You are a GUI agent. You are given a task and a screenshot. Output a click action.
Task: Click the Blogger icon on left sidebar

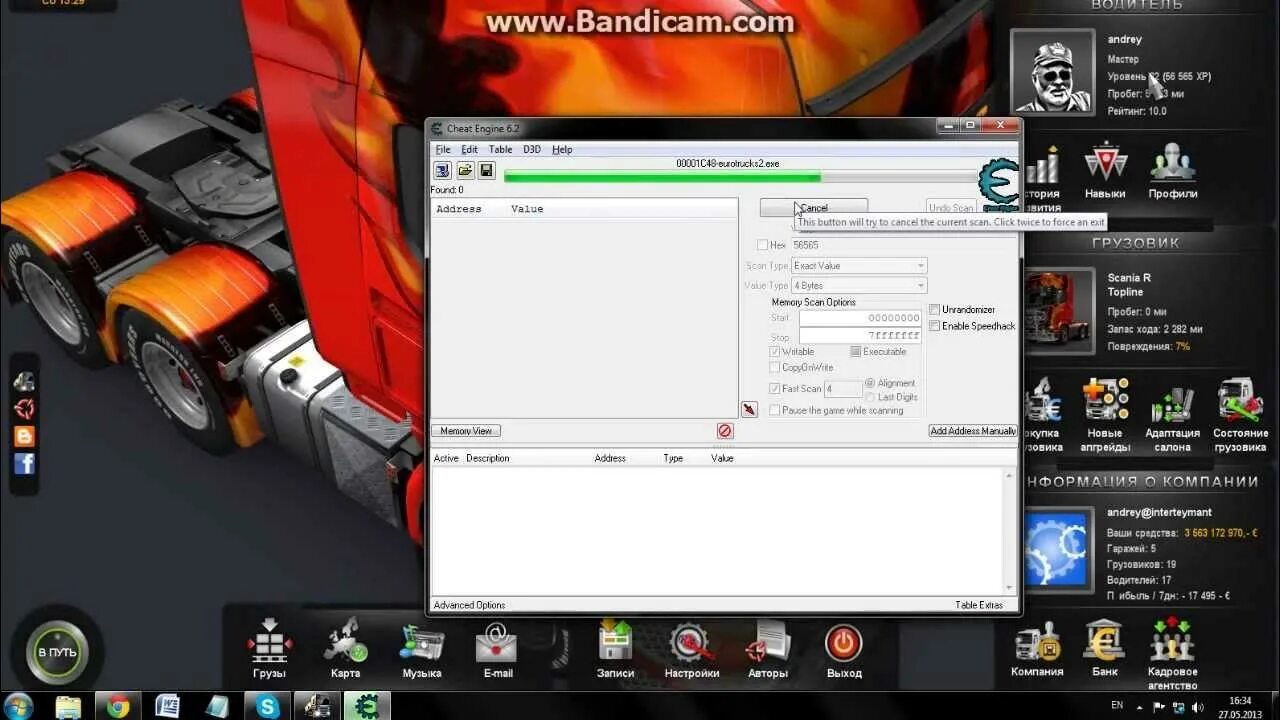24,436
